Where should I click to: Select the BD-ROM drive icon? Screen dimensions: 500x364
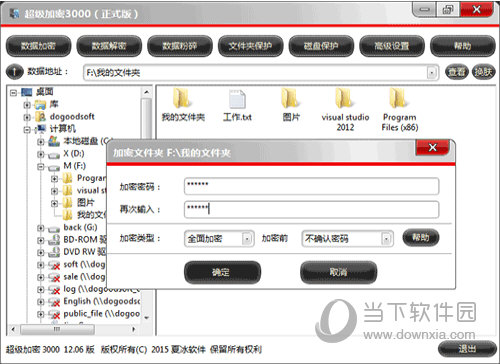pos(54,240)
